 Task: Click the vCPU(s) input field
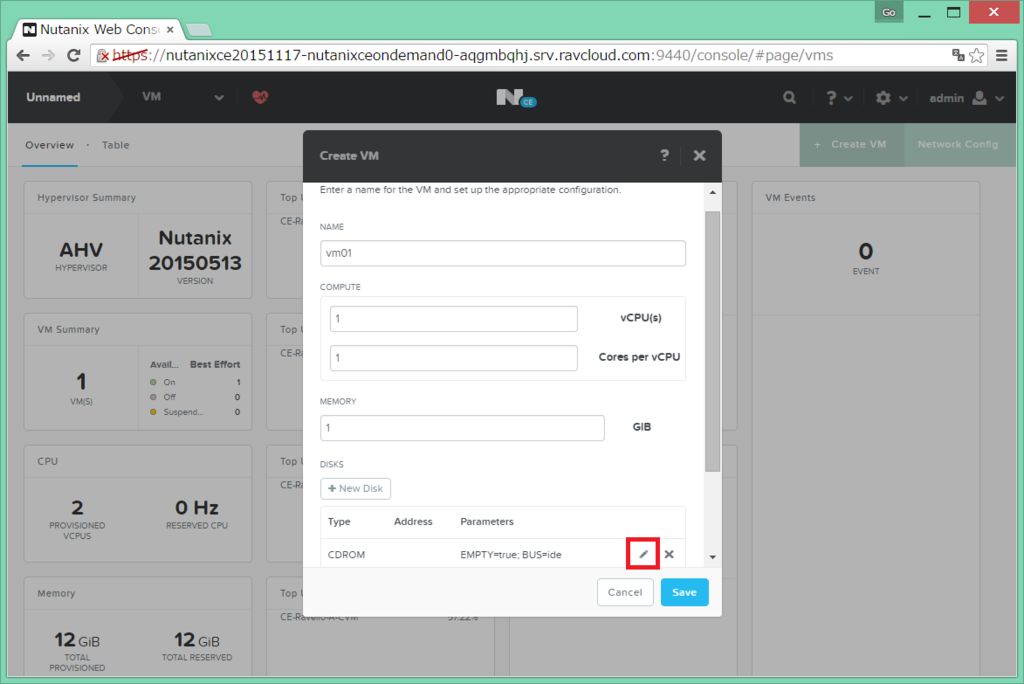point(453,318)
